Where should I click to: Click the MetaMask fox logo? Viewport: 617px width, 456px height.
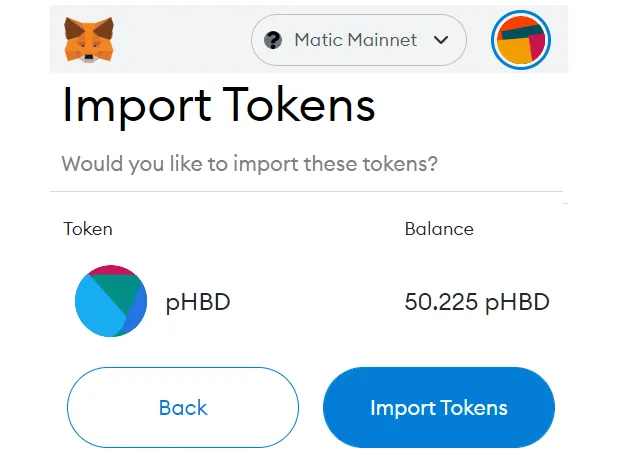click(x=89, y=40)
